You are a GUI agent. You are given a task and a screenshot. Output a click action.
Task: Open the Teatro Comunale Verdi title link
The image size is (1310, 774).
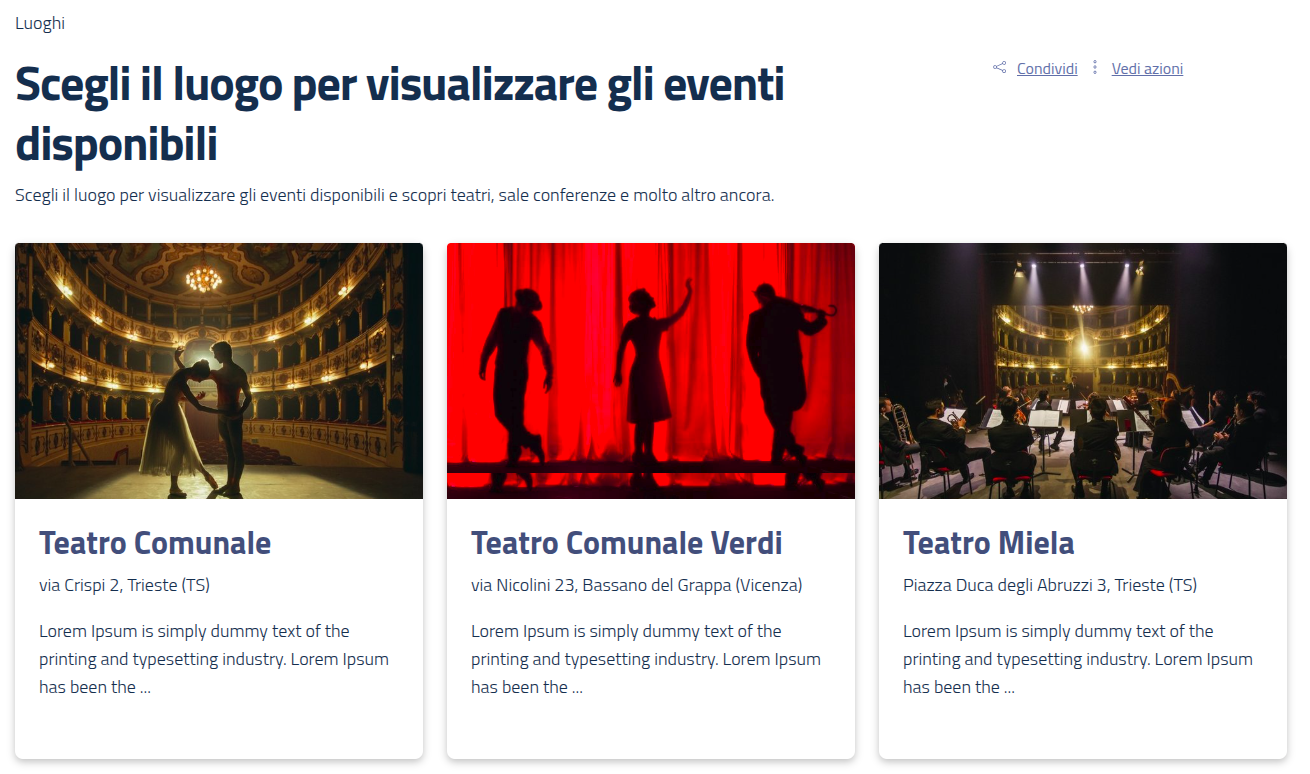(626, 543)
